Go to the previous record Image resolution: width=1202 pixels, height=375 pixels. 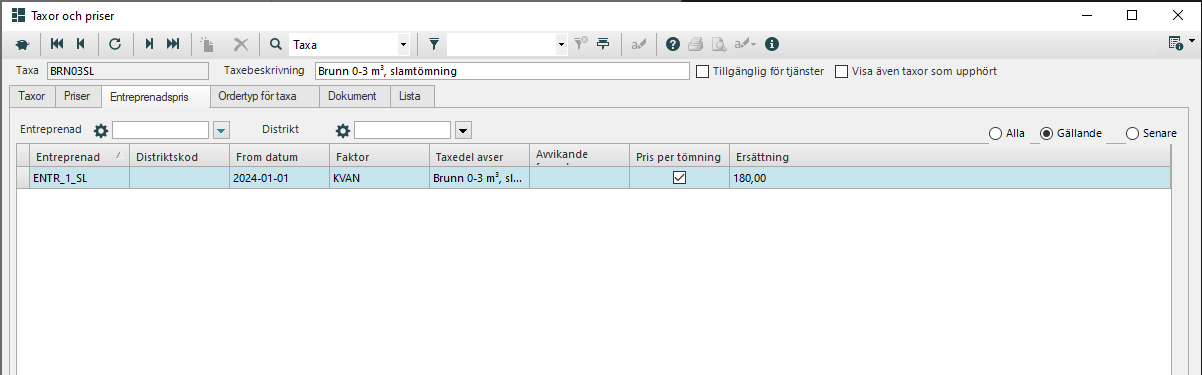(x=80, y=44)
